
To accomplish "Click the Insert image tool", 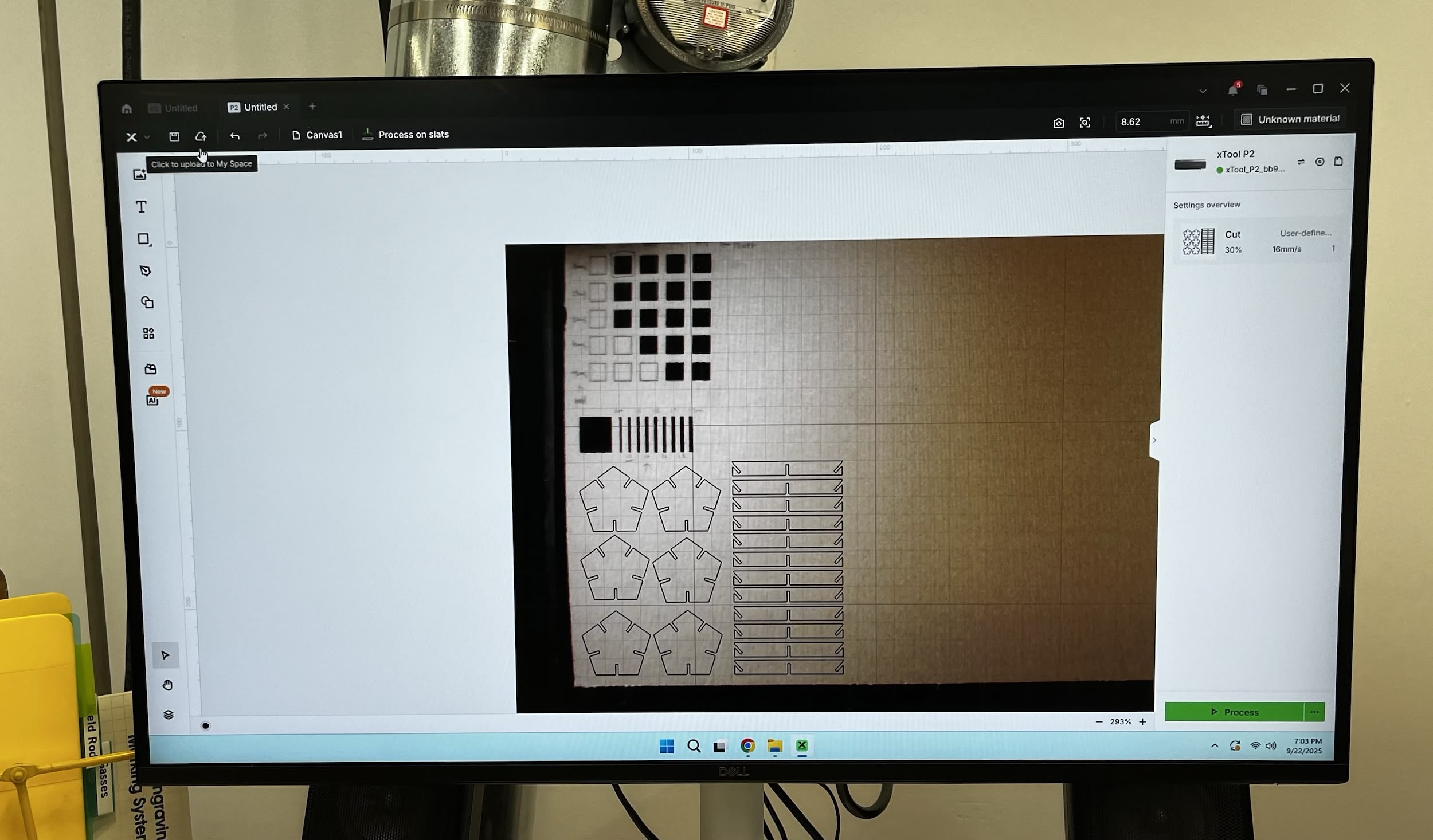I will (140, 175).
